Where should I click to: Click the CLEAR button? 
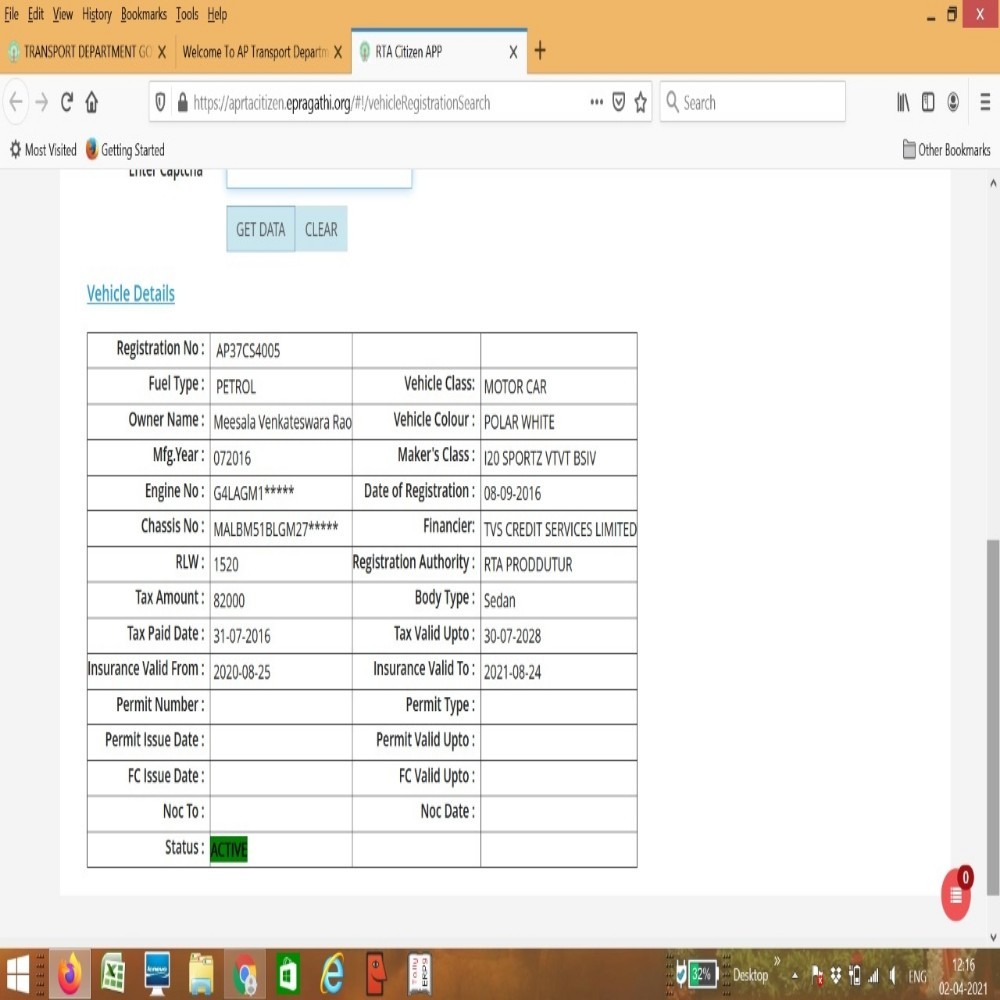321,229
